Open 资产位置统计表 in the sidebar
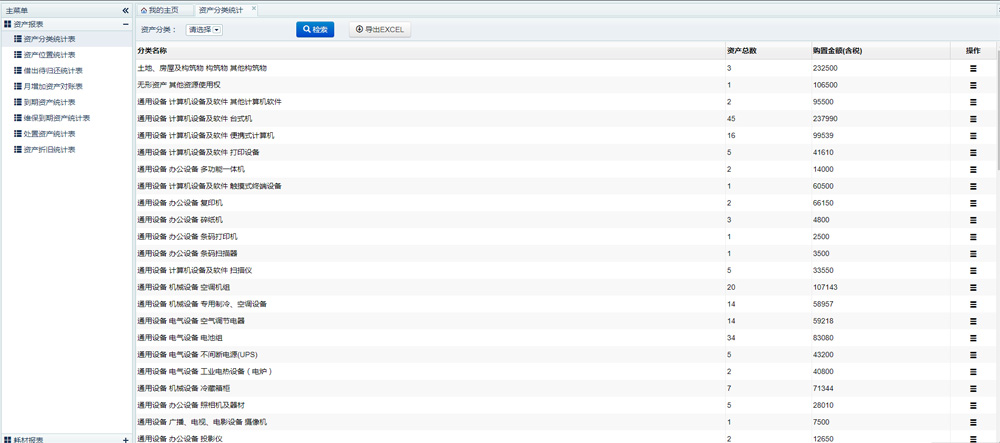This screenshot has height=443, width=1000. (49, 55)
